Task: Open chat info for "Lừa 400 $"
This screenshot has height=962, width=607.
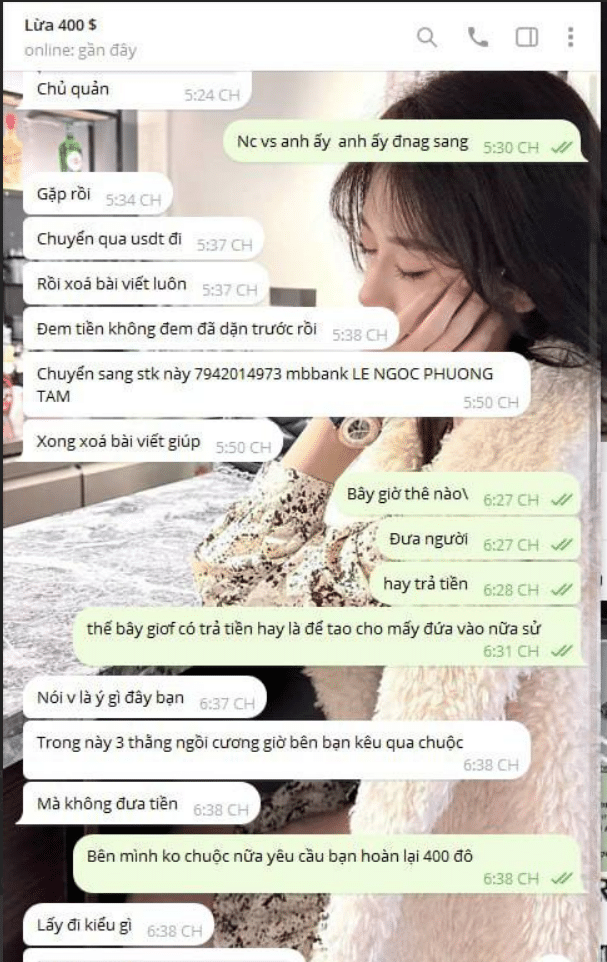Action: pos(60,25)
